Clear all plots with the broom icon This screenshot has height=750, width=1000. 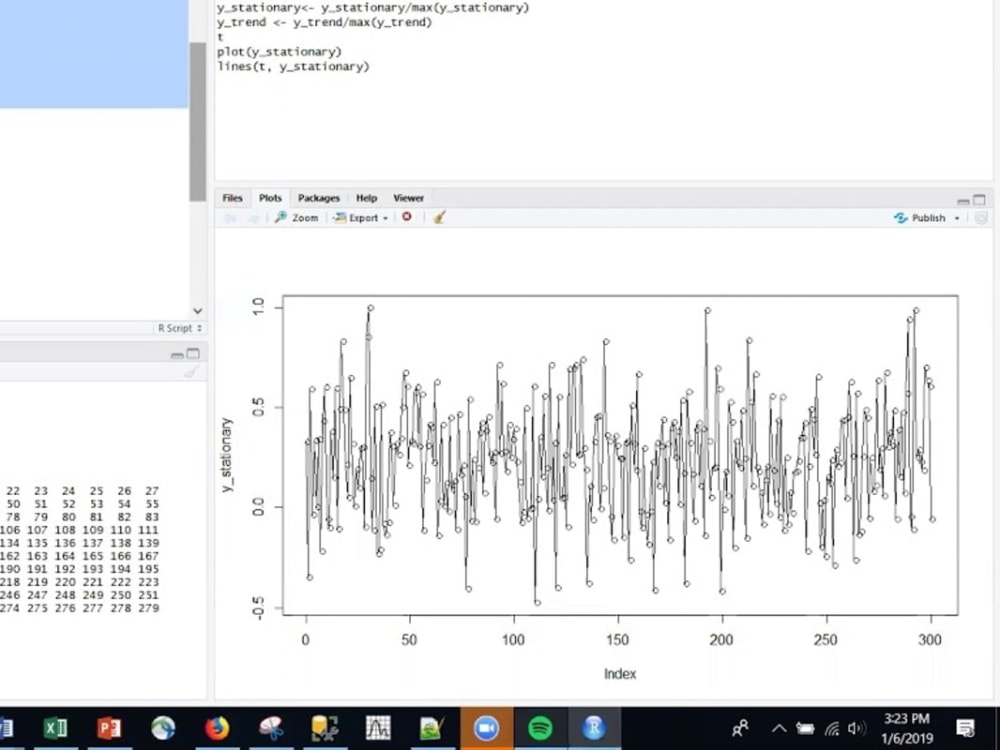click(x=437, y=217)
